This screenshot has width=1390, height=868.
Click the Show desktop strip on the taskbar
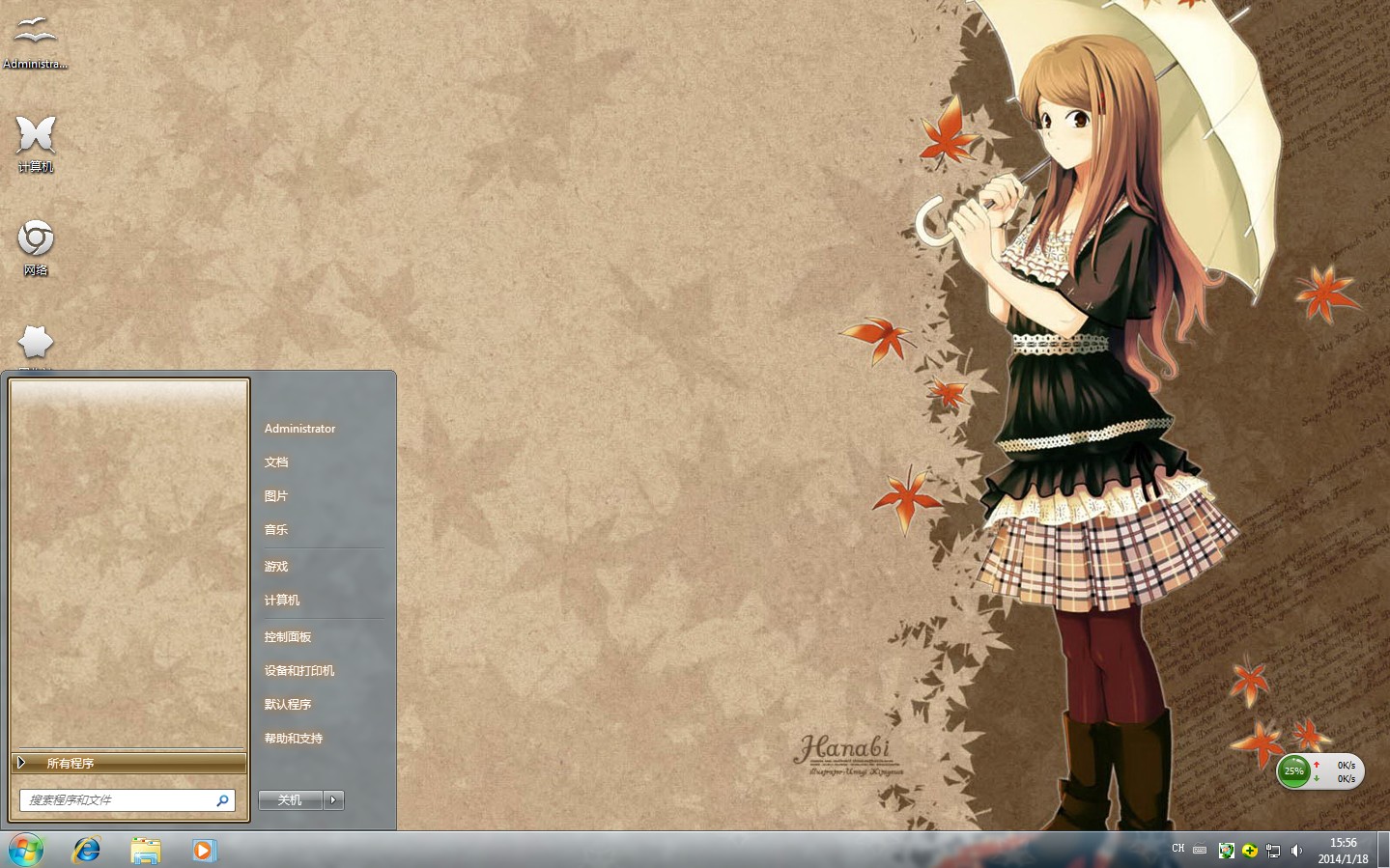coord(1383,851)
